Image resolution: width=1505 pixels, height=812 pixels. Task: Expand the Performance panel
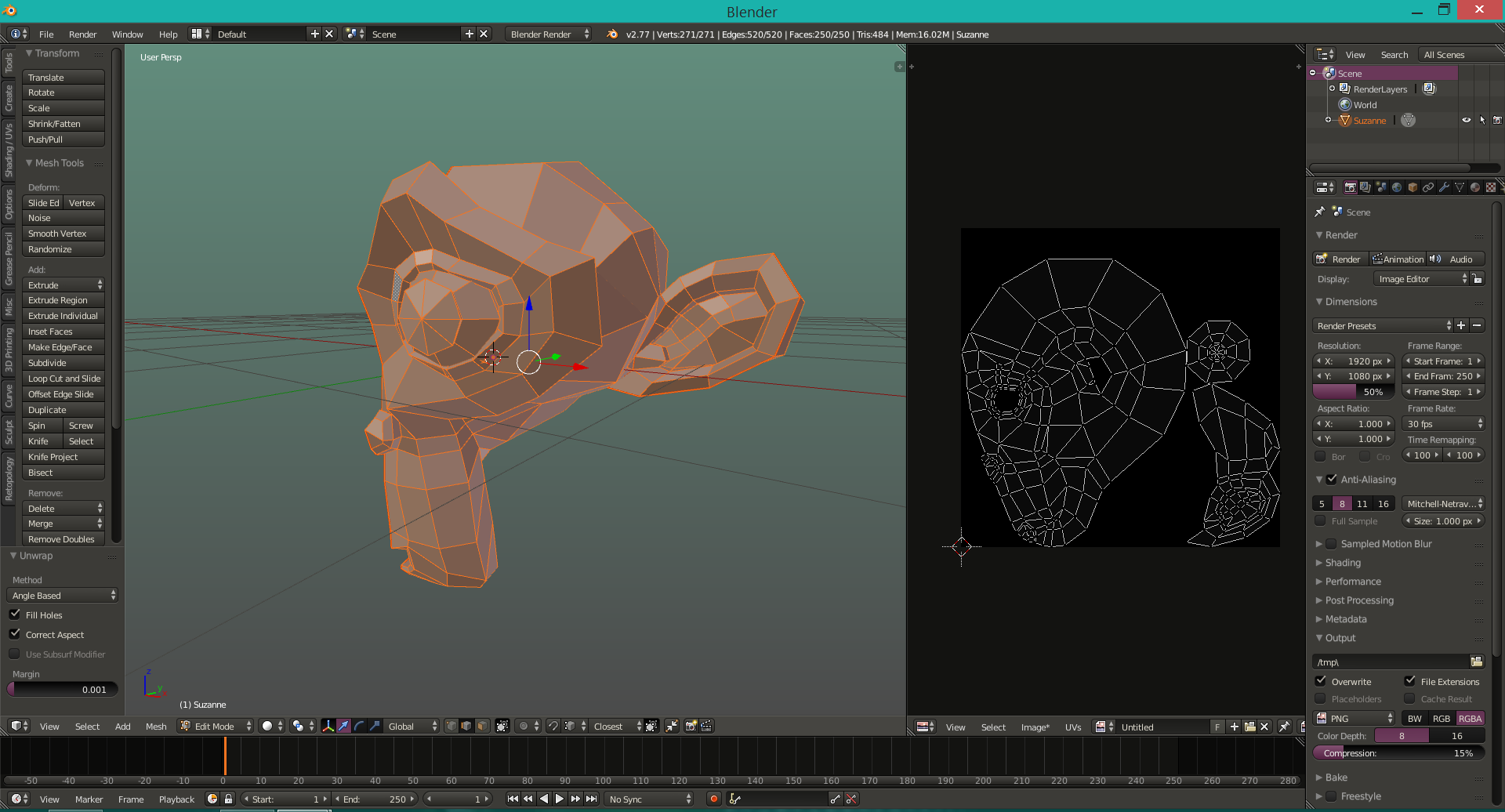pos(1353,582)
